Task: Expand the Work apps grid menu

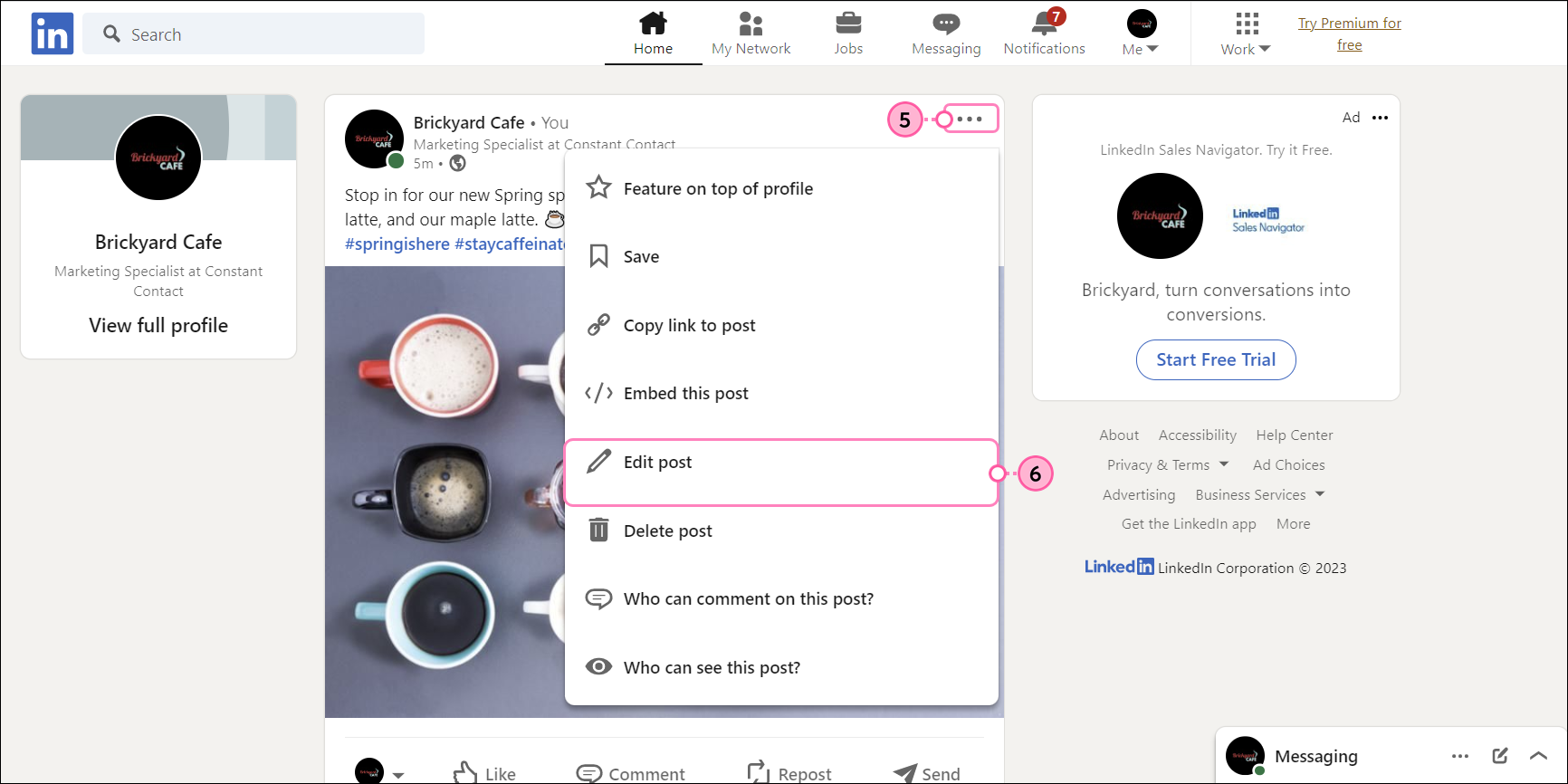Action: point(1246,34)
